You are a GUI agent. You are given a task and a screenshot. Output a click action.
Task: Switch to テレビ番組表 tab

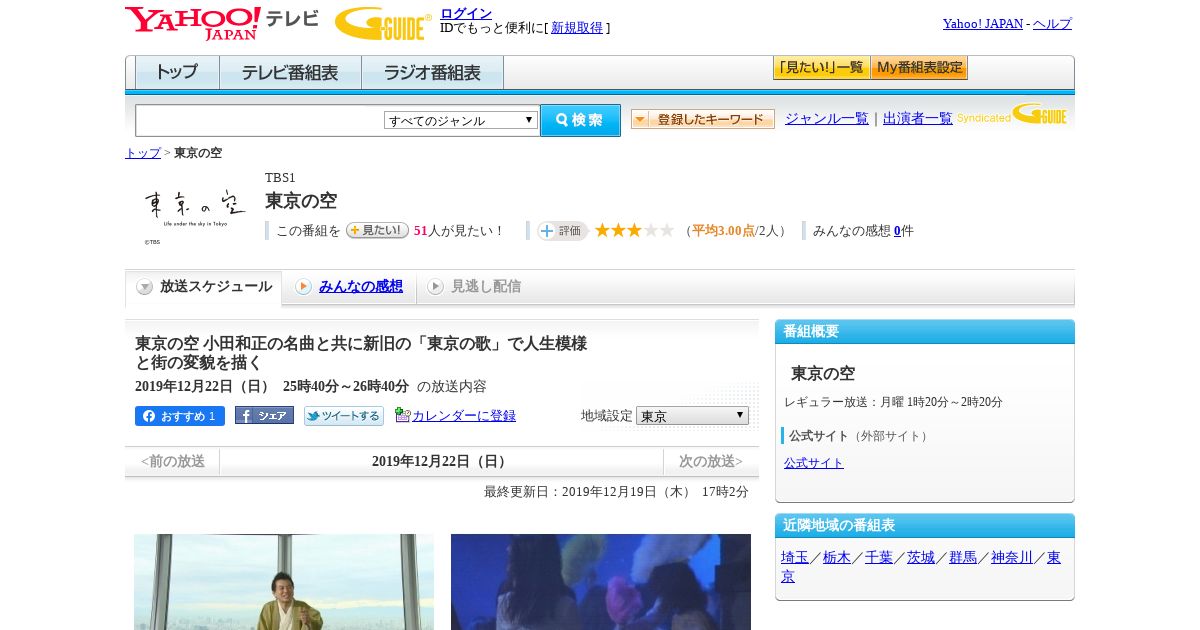point(290,72)
